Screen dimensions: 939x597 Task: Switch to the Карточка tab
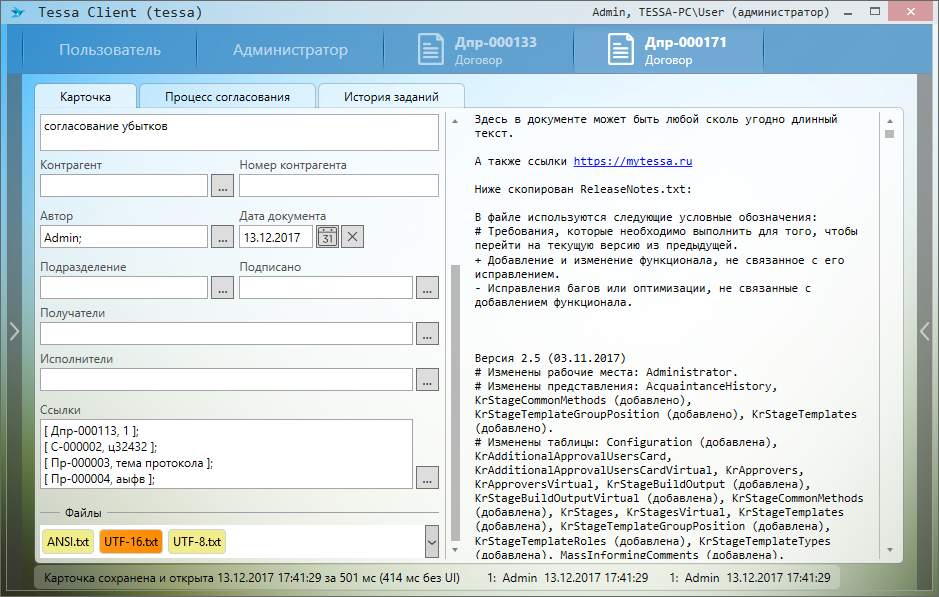coord(86,96)
